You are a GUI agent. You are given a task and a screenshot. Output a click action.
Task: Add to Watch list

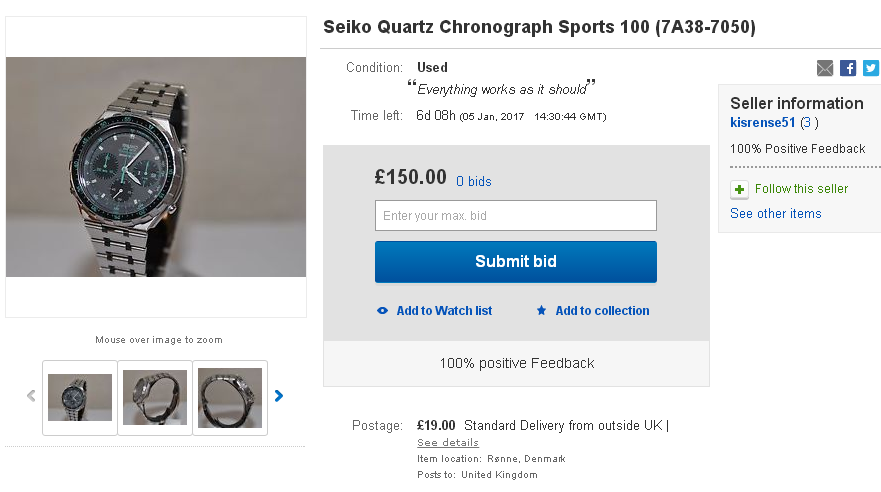coord(444,311)
